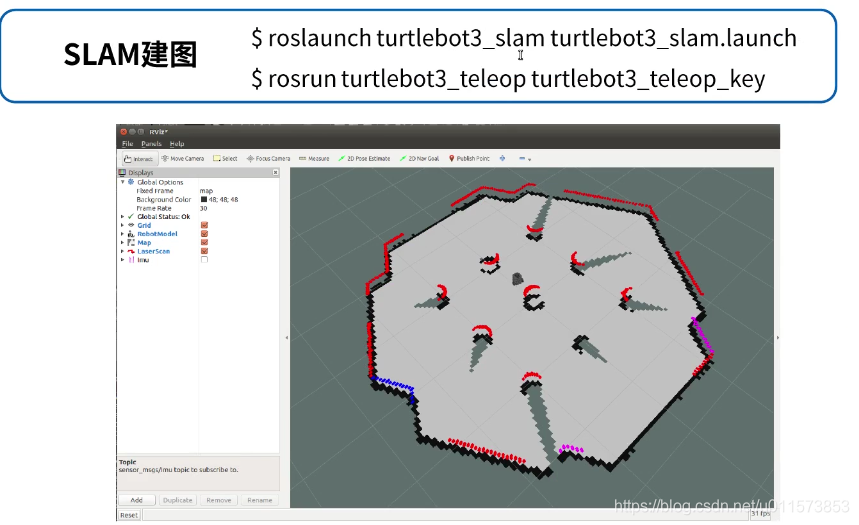The image size is (859, 525).
Task: Click the Map display icon
Action: [131, 242]
